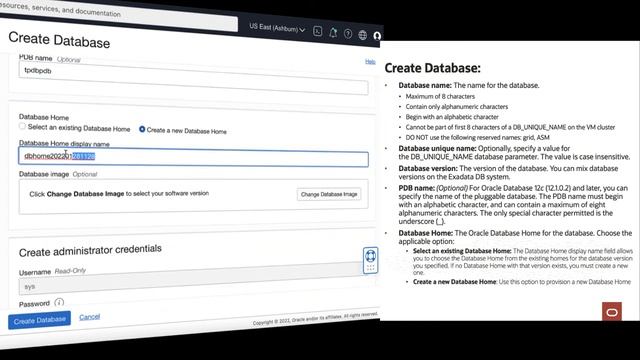Click the 'PDB name: (Optional)' slide text
The width and height of the screenshot is (640, 360).
point(433,188)
